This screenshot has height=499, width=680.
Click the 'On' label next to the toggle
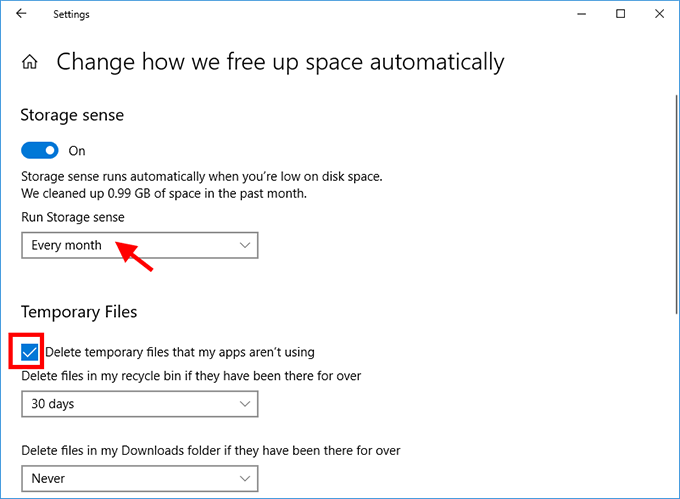tap(77, 151)
